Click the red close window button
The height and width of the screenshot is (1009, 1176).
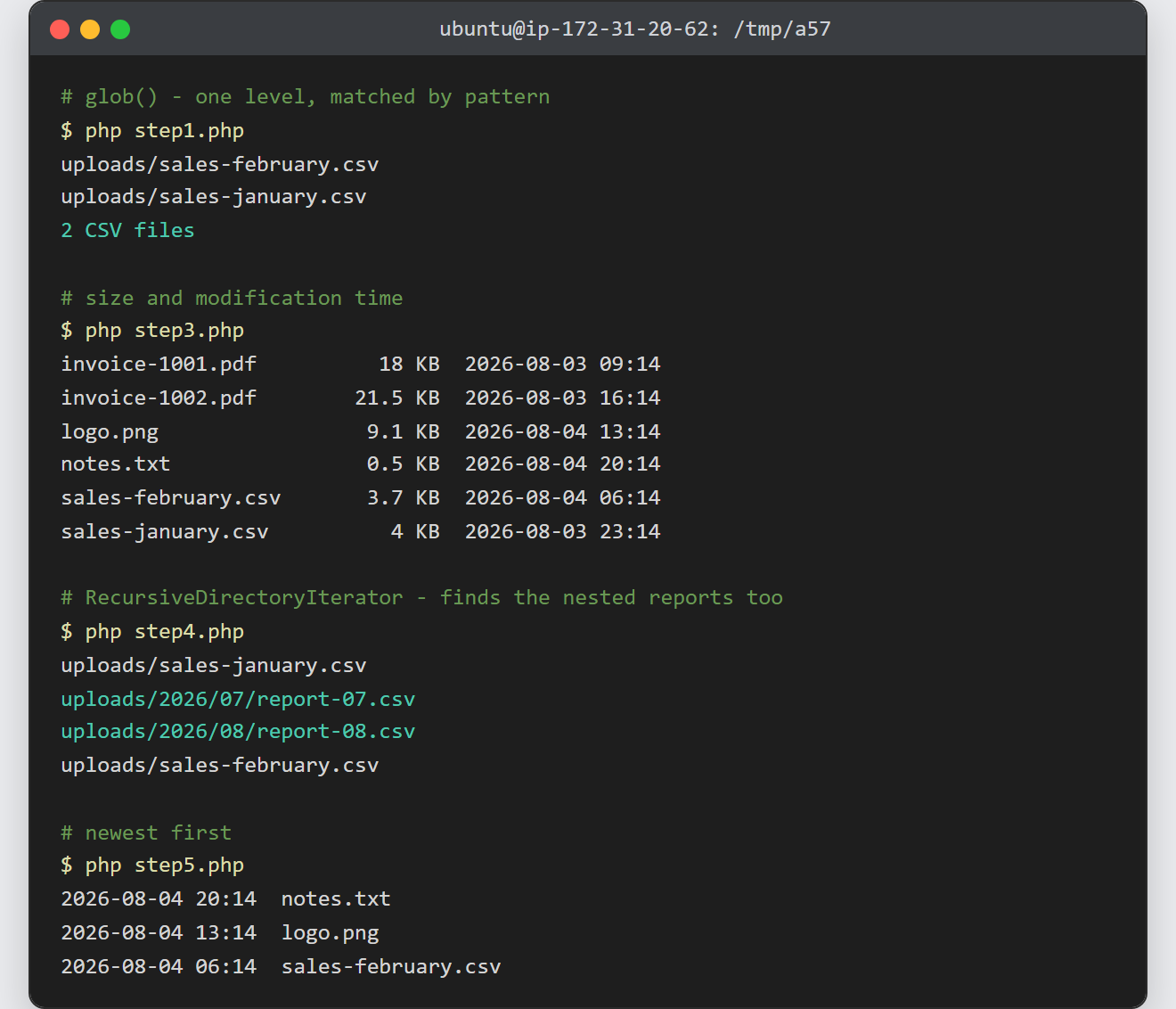point(60,29)
